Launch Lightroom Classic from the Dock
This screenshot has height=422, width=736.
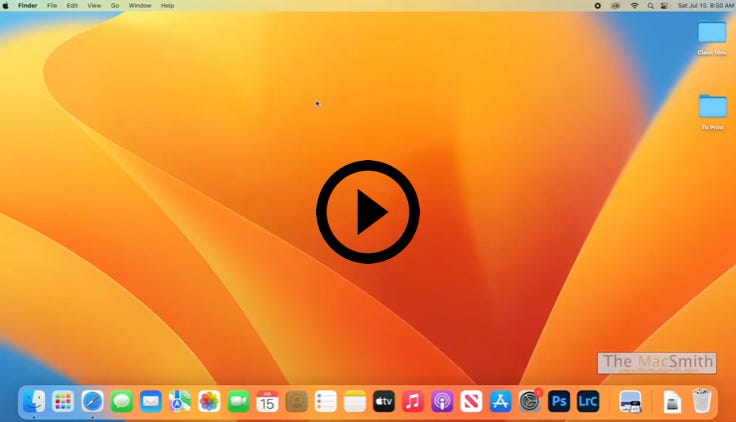coord(588,401)
